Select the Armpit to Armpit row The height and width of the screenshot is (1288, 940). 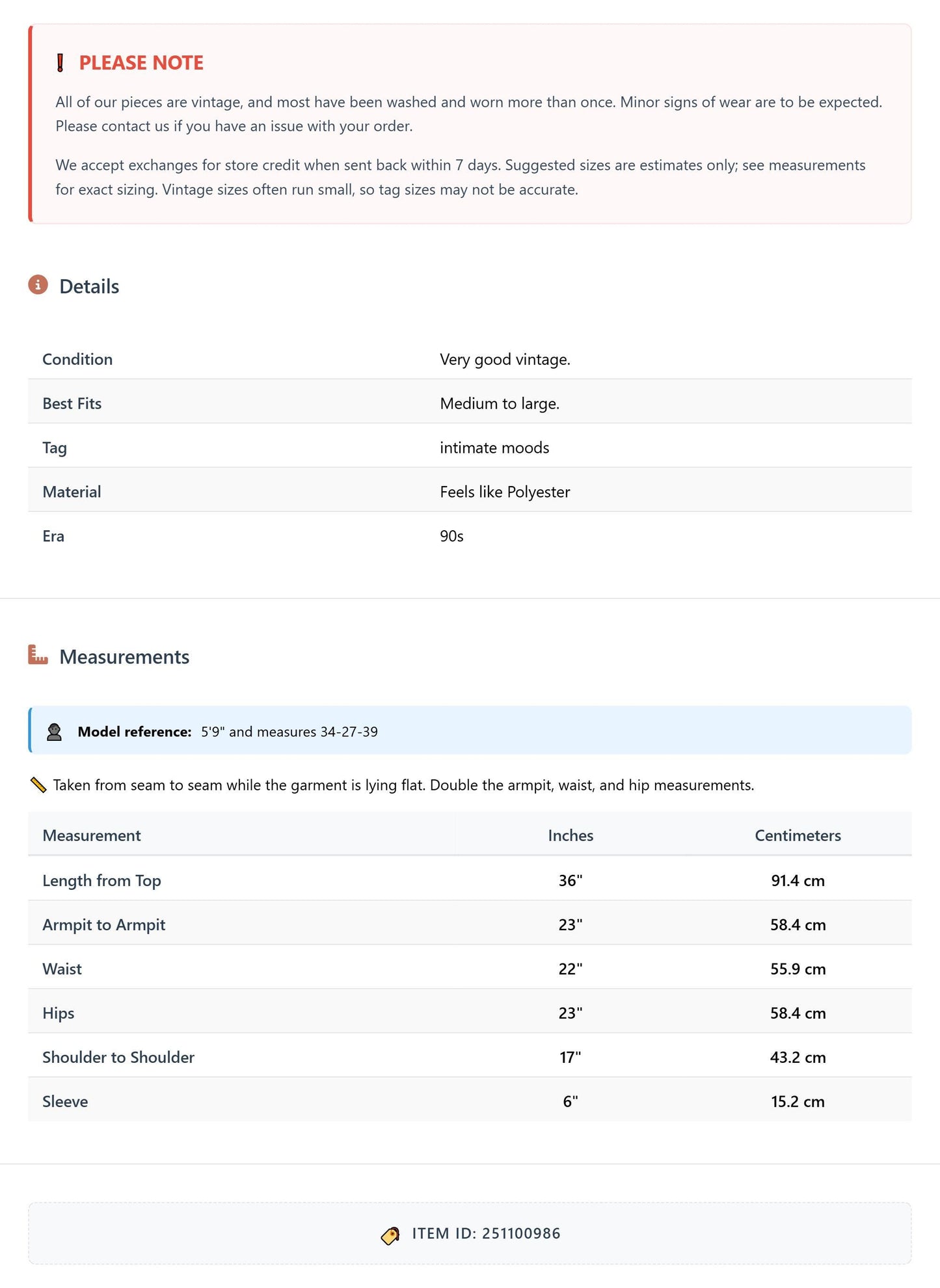tap(470, 924)
